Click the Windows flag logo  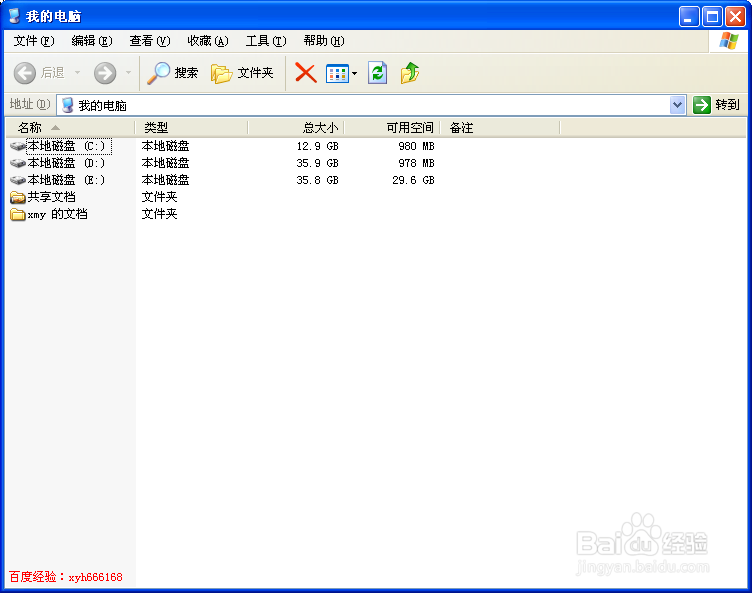point(729,41)
